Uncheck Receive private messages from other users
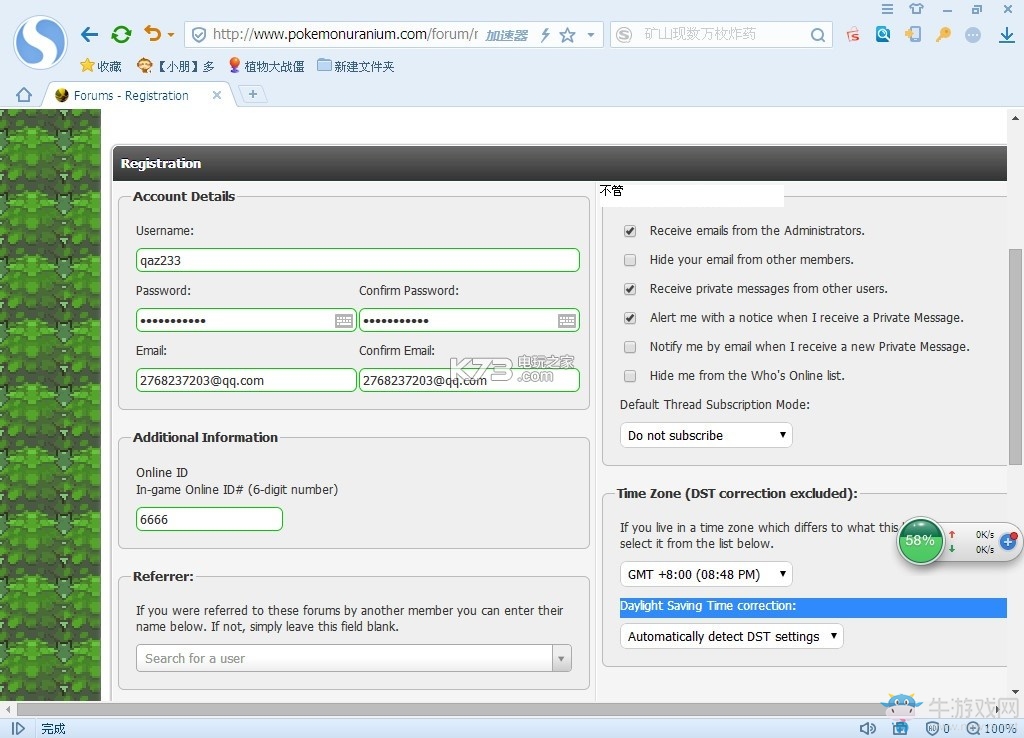This screenshot has width=1024, height=738. (630, 289)
